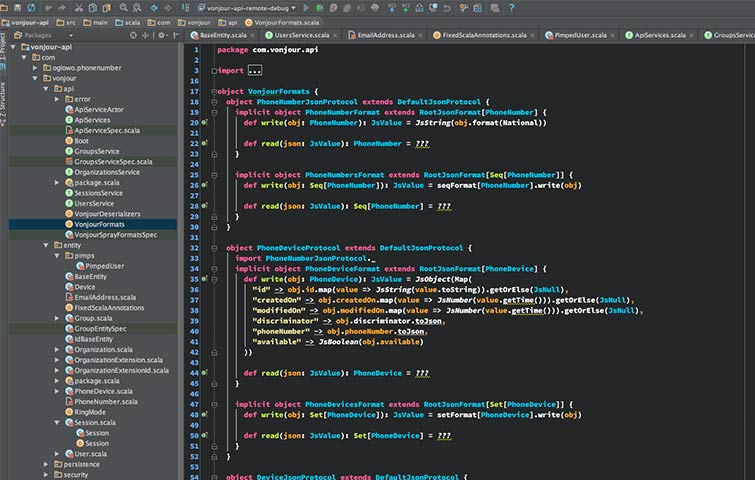Screen dimensions: 755x480
Task: Collapse the entity folder in tree
Action: point(46,246)
